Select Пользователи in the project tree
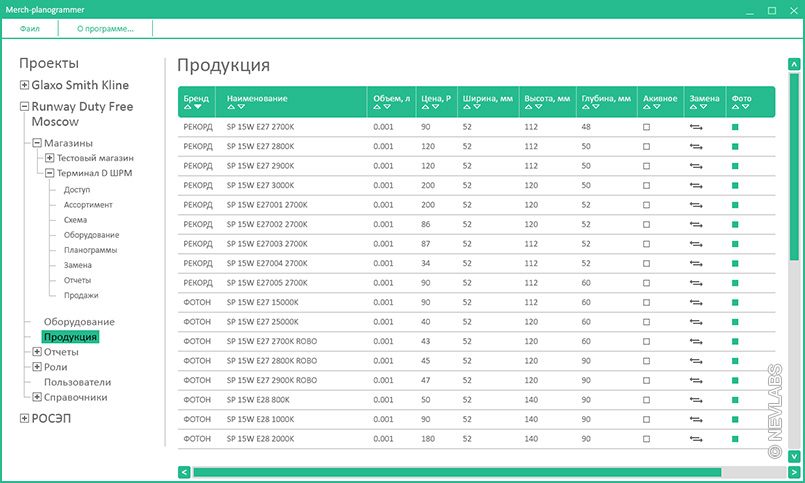The image size is (805, 483). [77, 382]
